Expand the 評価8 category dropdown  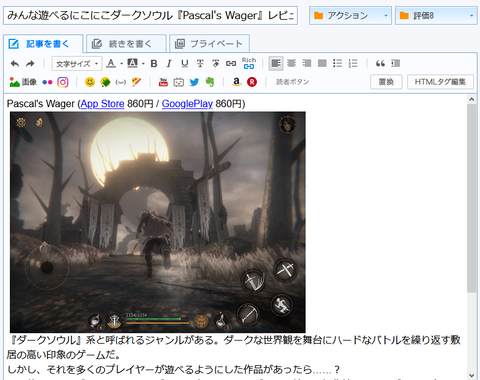tap(436, 15)
